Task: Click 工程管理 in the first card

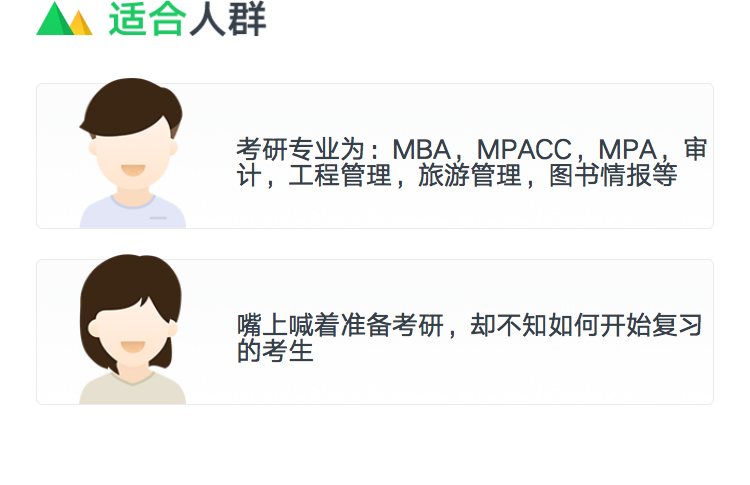Action: [340, 175]
